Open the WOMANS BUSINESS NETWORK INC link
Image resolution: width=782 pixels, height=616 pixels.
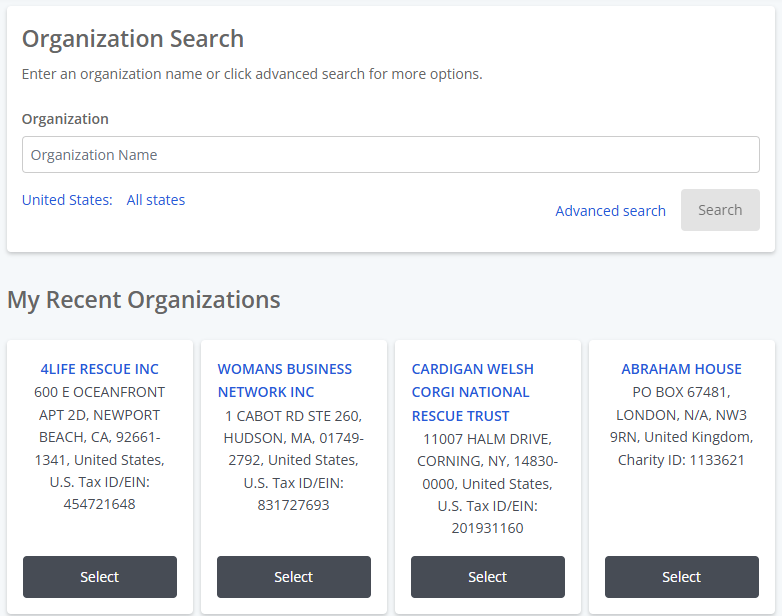point(285,381)
